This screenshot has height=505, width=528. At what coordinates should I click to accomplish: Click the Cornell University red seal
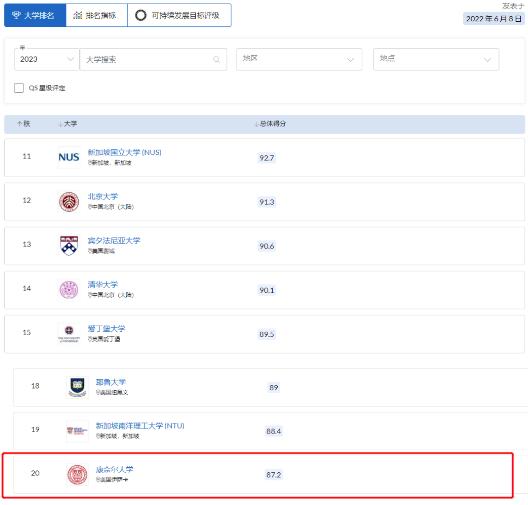coord(77,474)
